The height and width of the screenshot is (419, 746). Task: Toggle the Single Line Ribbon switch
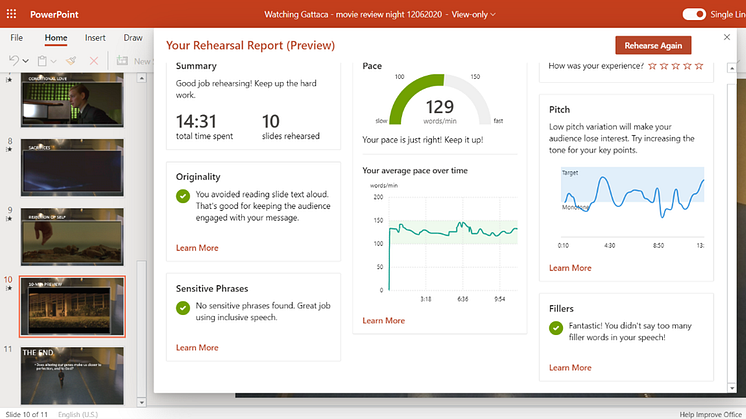(x=694, y=15)
